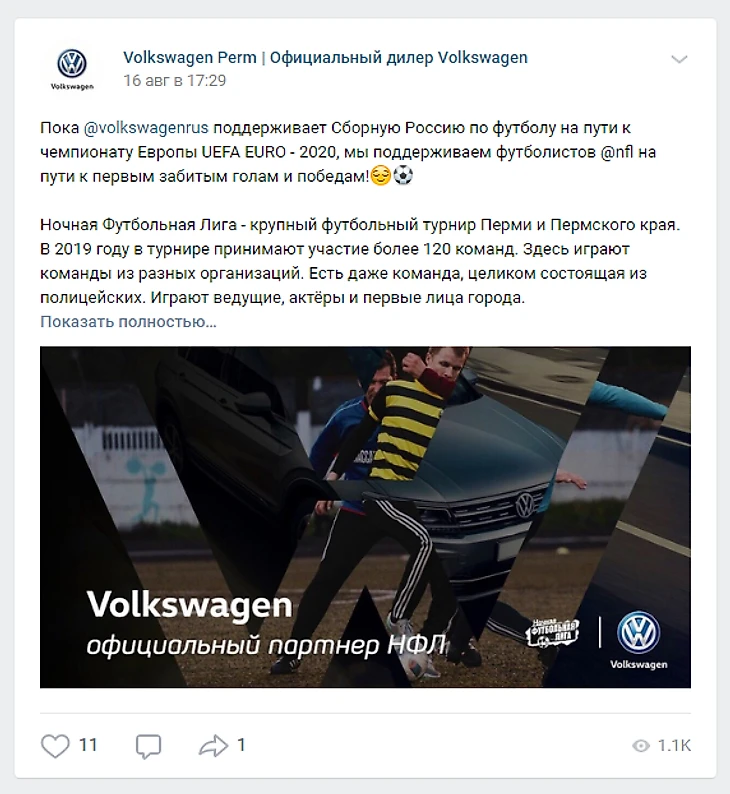Click the Volkswagen logo in banner image

pyautogui.click(x=638, y=640)
